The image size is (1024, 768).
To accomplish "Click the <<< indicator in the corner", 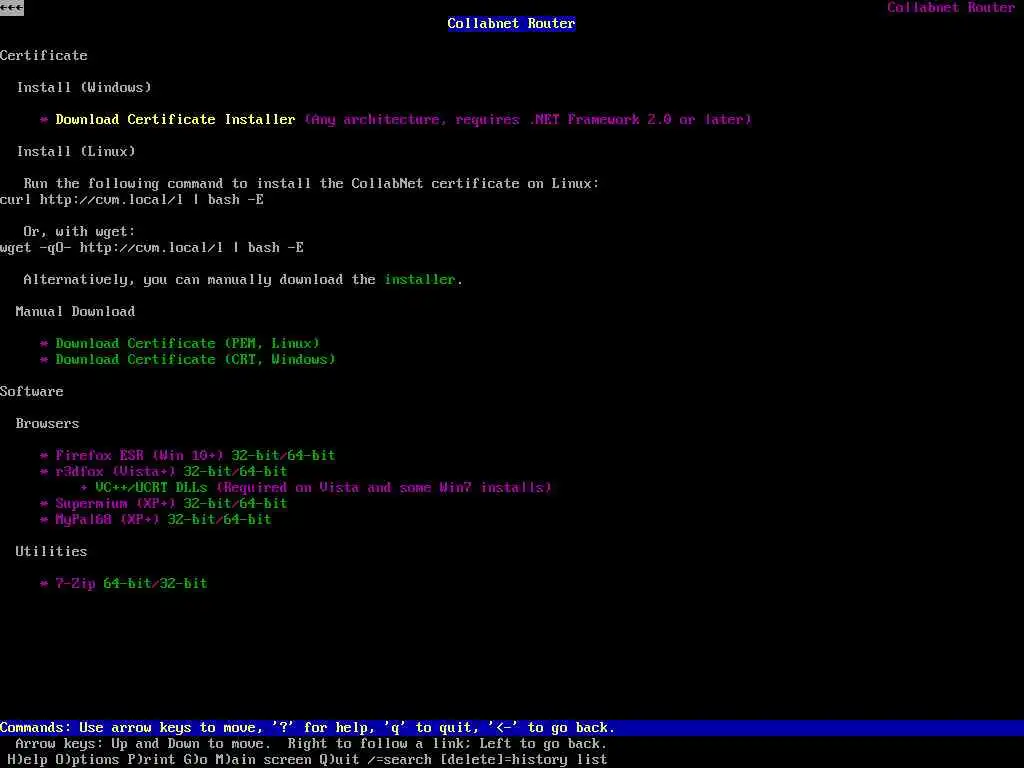I will pyautogui.click(x=12, y=7).
